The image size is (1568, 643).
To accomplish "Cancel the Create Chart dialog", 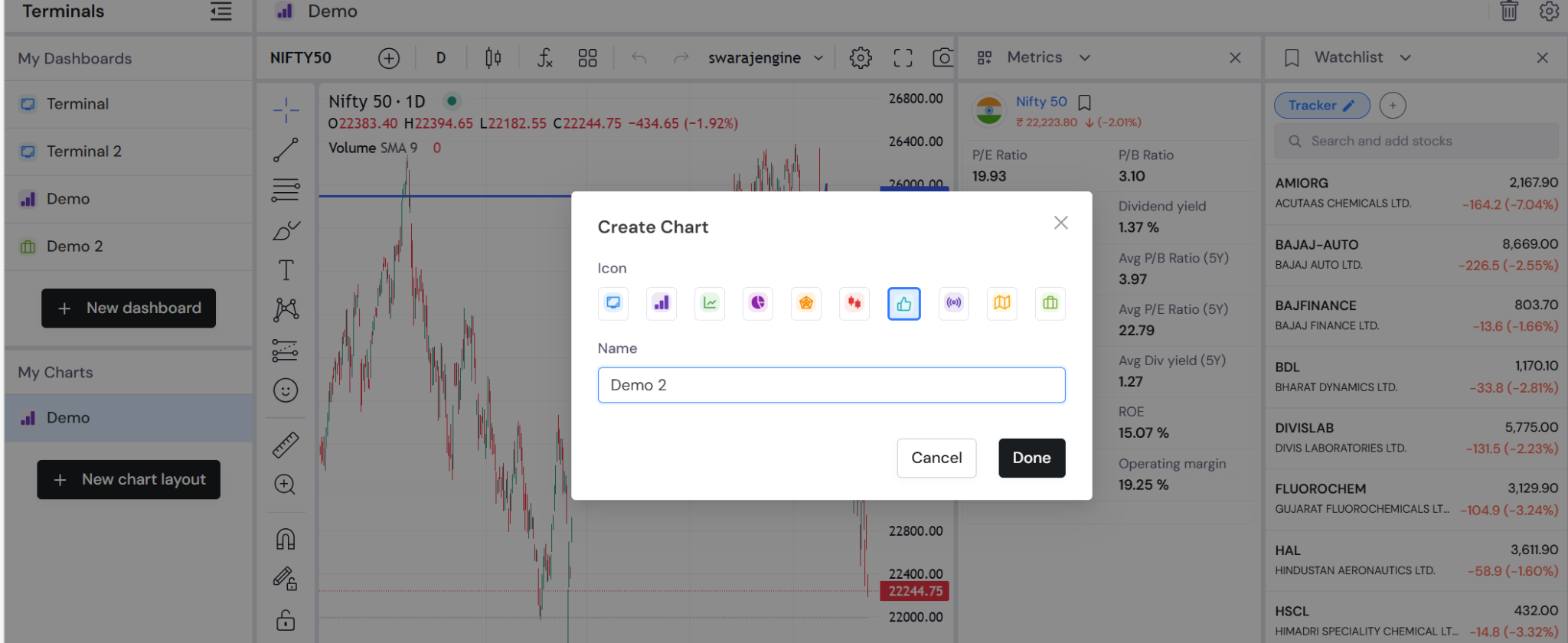I will click(x=936, y=458).
